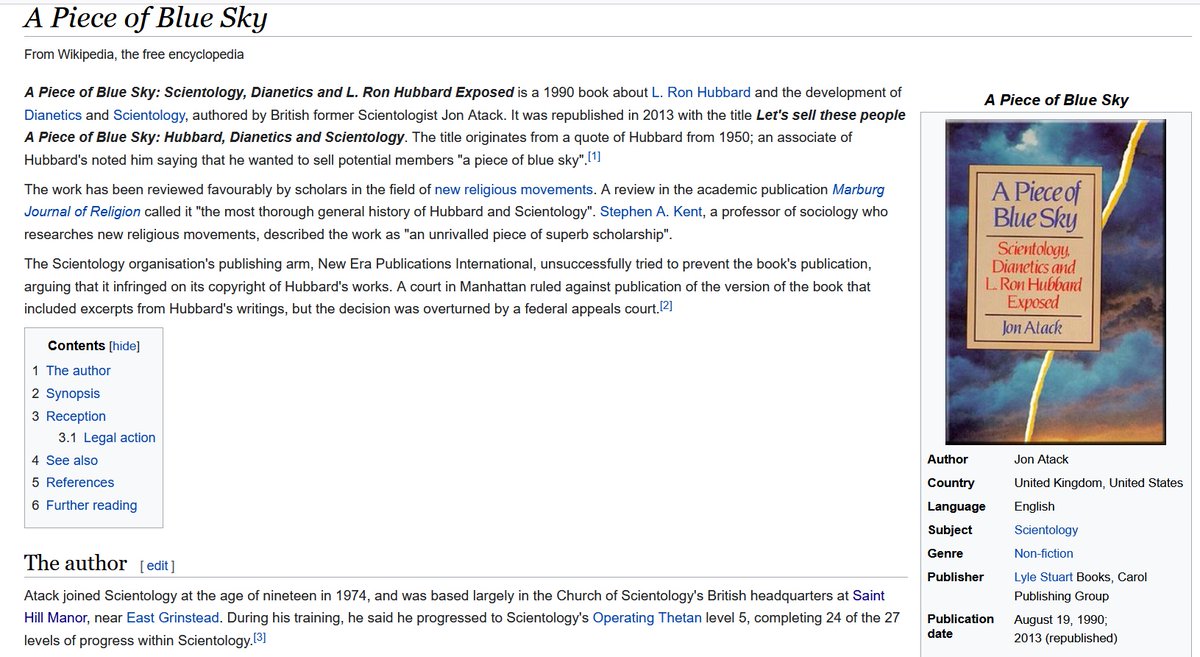Jump to contents item 5 References

[73, 483]
